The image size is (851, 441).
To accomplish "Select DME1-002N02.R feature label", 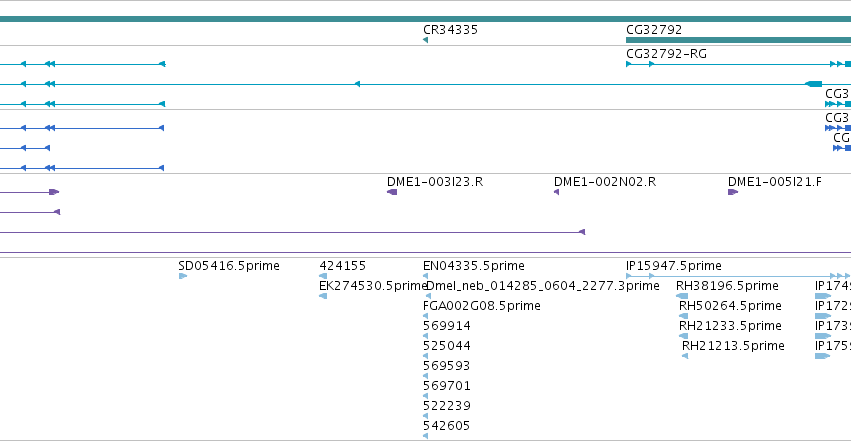I will 605,182.
